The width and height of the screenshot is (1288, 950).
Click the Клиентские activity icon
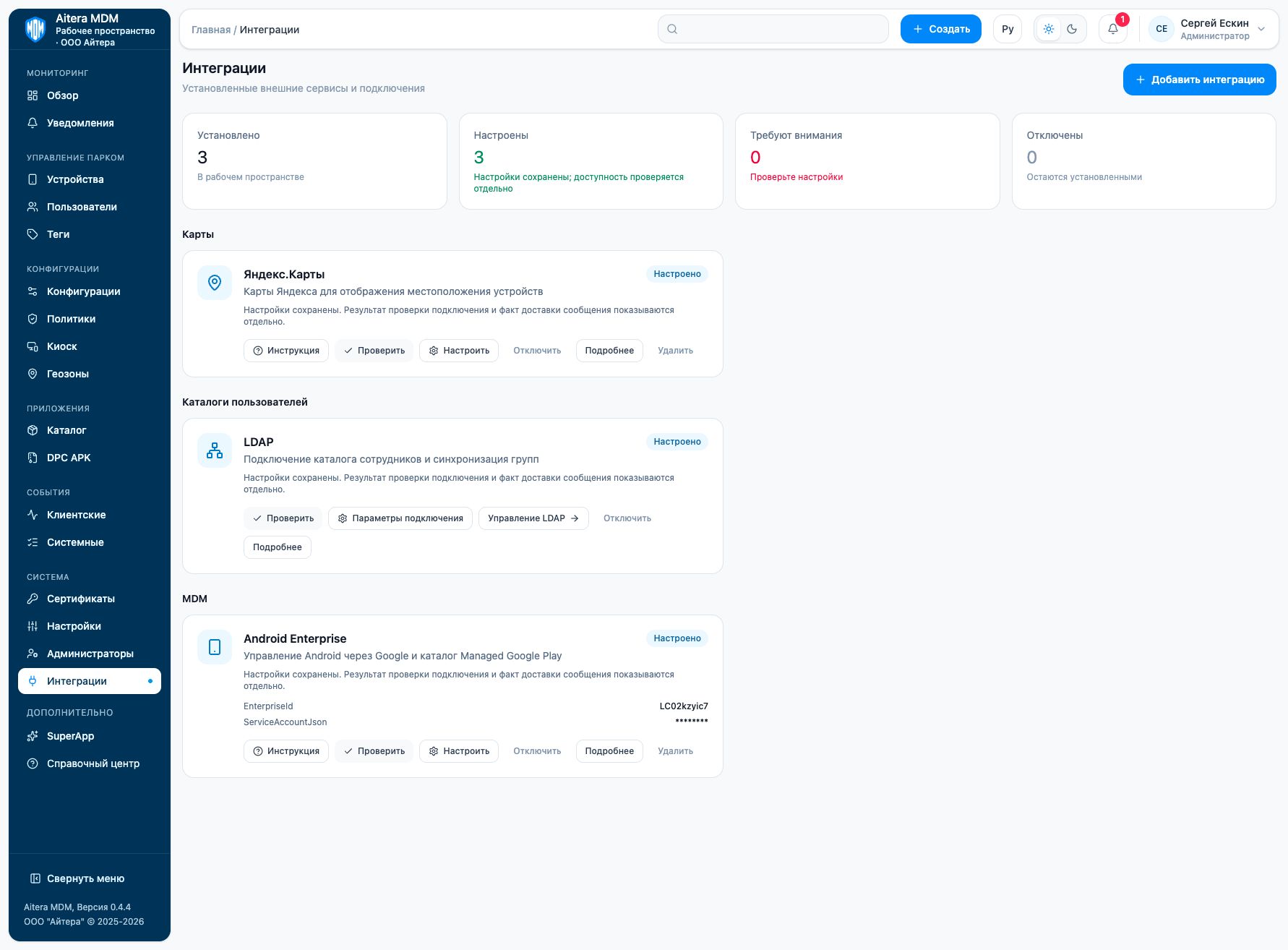coord(33,515)
